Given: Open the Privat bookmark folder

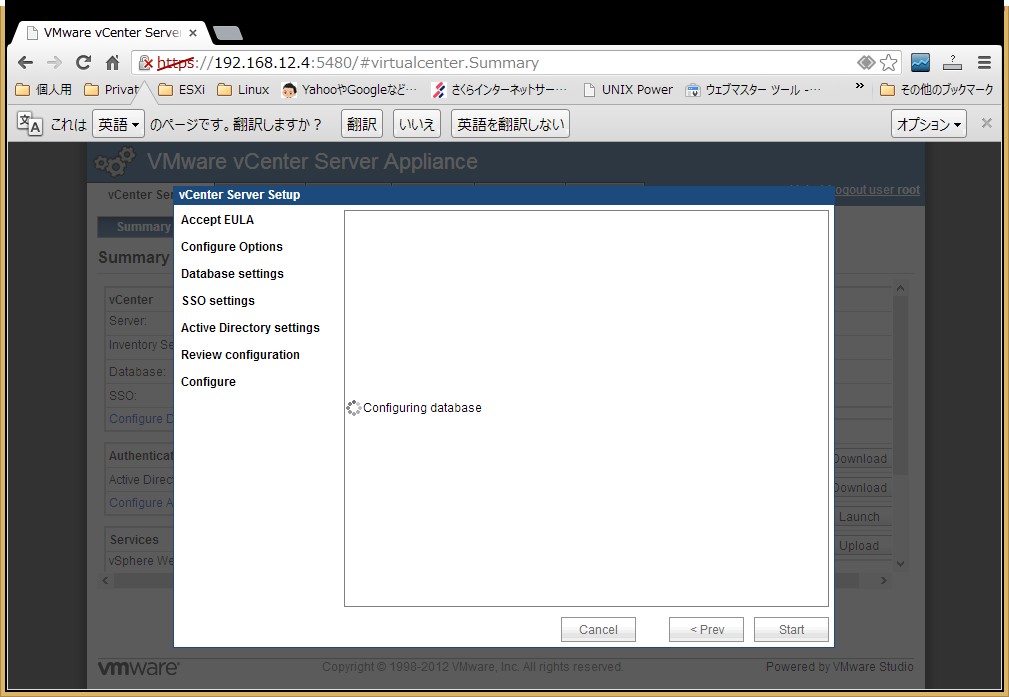Looking at the screenshot, I should pyautogui.click(x=112, y=89).
